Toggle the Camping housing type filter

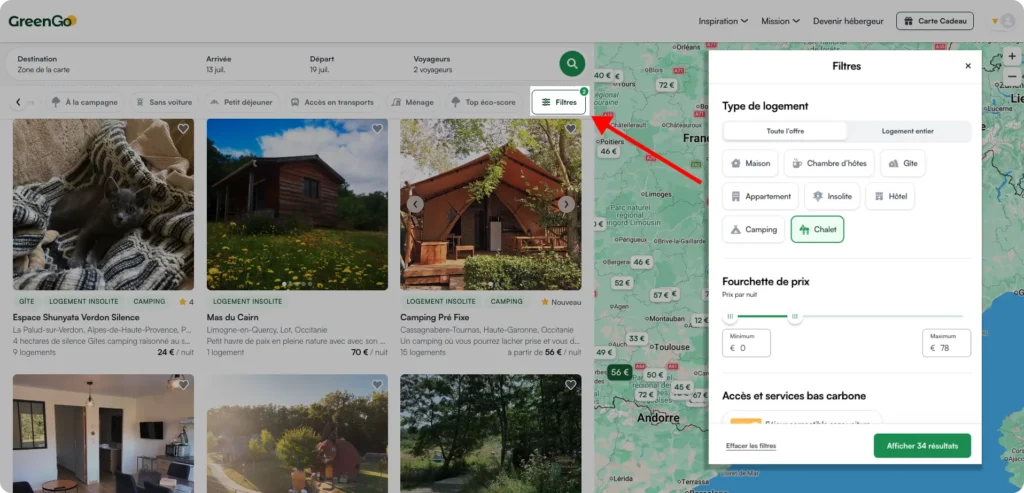coord(754,229)
